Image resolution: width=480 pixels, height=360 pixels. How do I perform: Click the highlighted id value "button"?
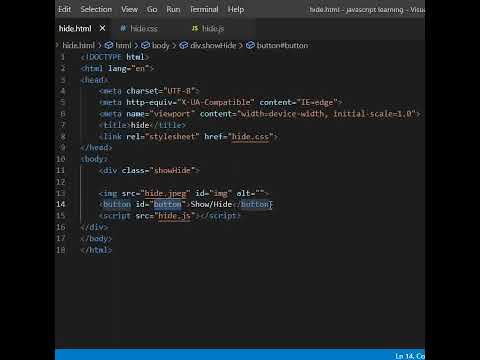168,204
